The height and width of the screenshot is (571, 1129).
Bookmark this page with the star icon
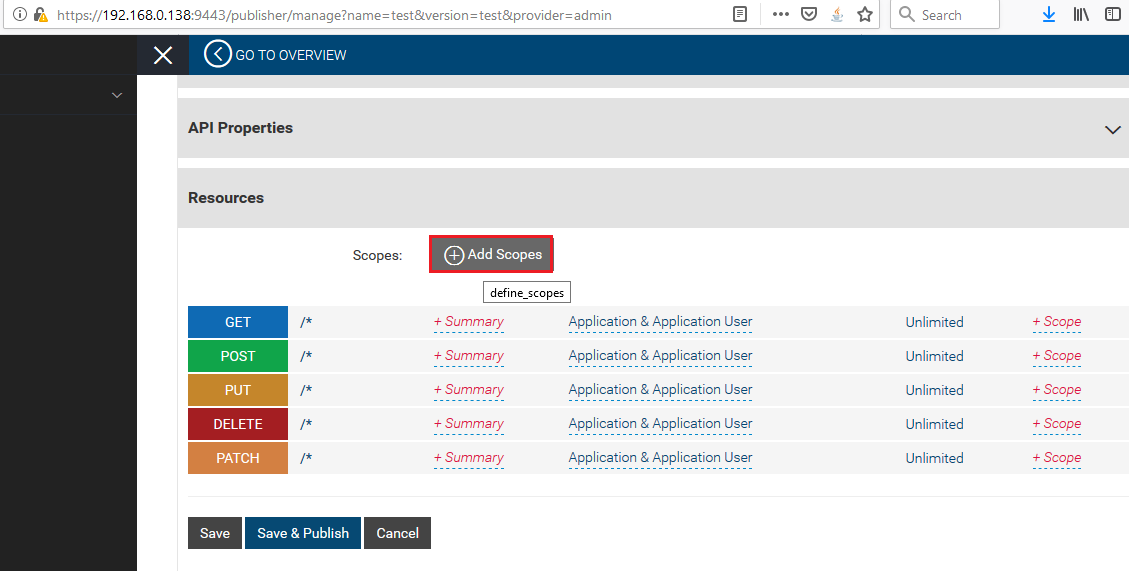(x=865, y=15)
